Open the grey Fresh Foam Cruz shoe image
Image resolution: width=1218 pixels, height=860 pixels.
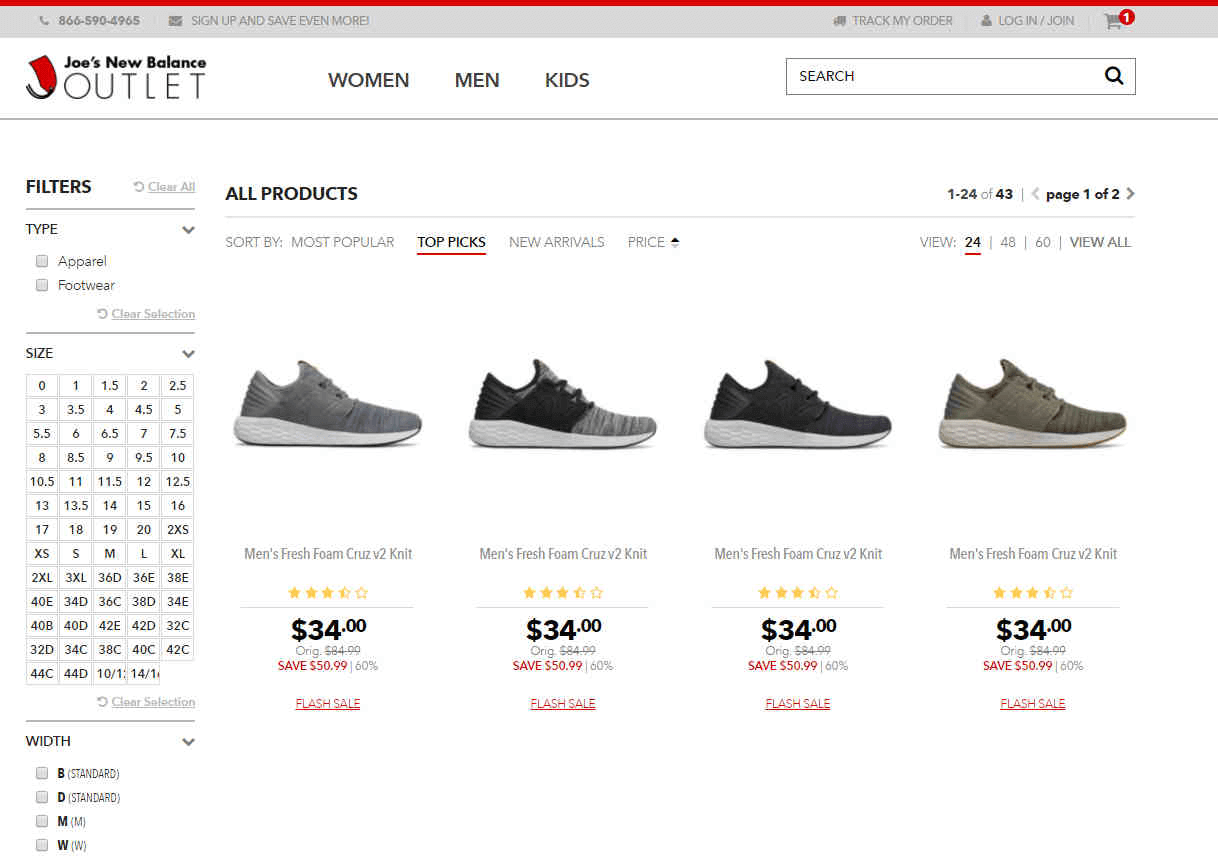(x=327, y=402)
